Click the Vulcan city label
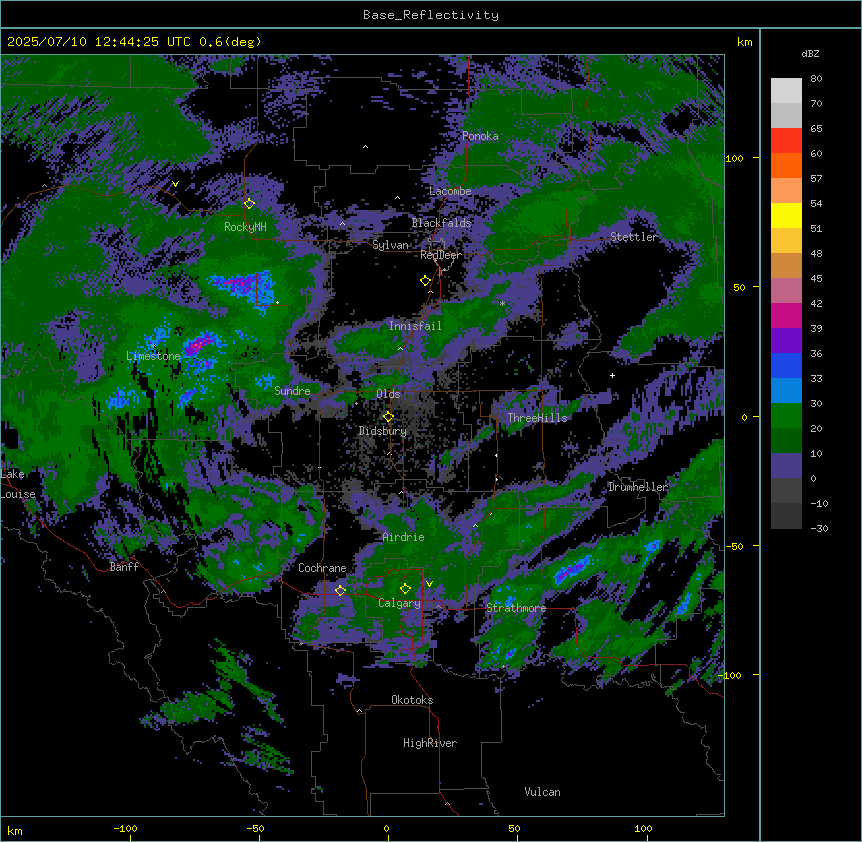This screenshot has width=862, height=842. [542, 792]
